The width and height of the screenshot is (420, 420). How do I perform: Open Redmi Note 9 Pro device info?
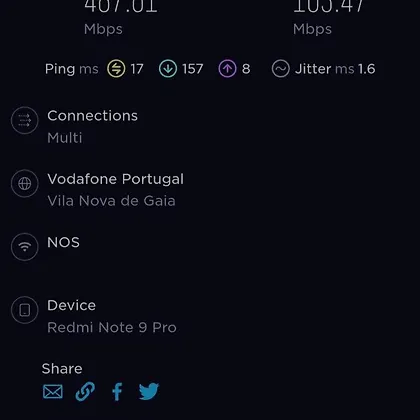112,327
